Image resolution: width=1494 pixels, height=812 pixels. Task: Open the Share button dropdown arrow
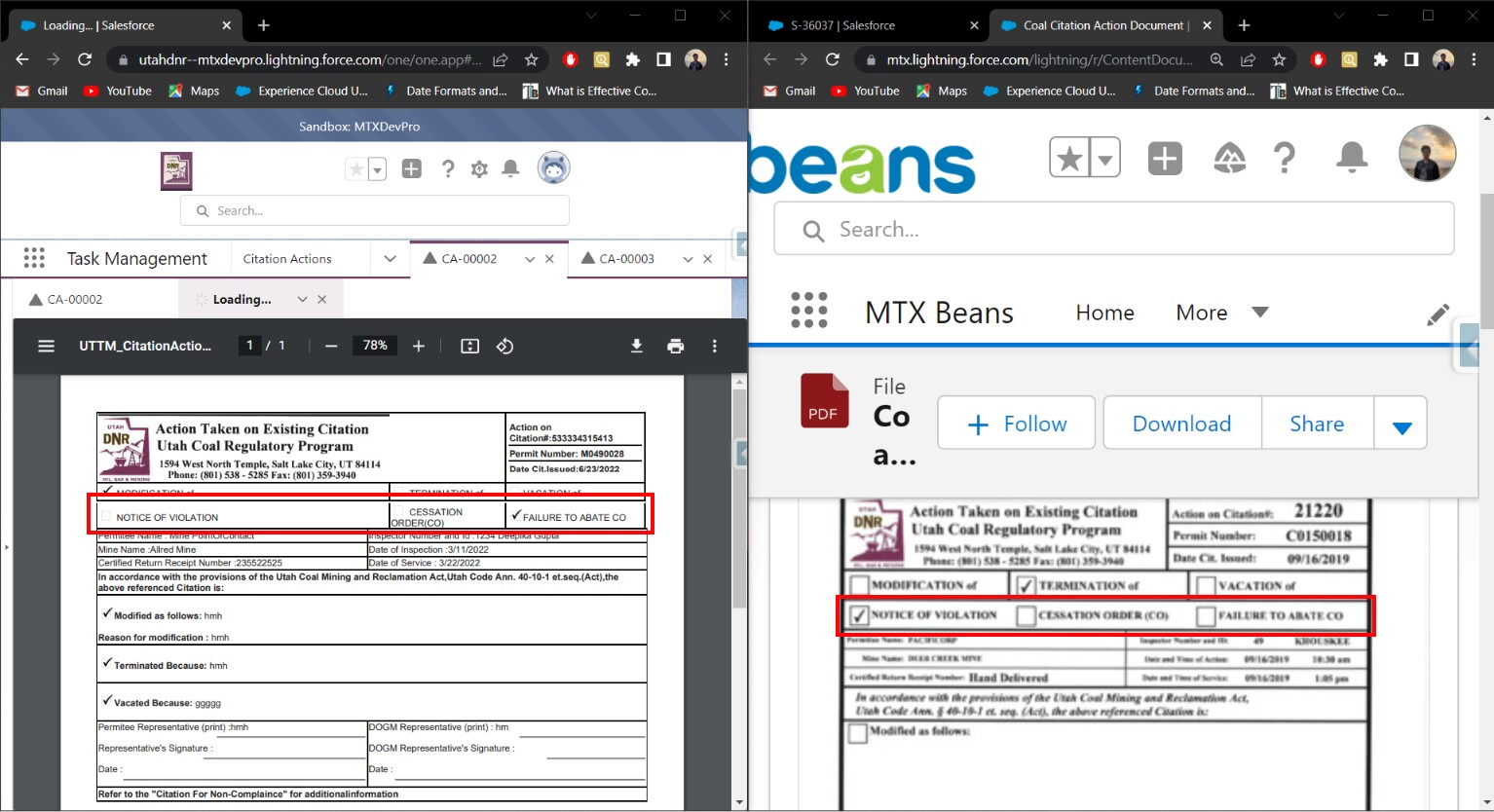pyautogui.click(x=1401, y=423)
